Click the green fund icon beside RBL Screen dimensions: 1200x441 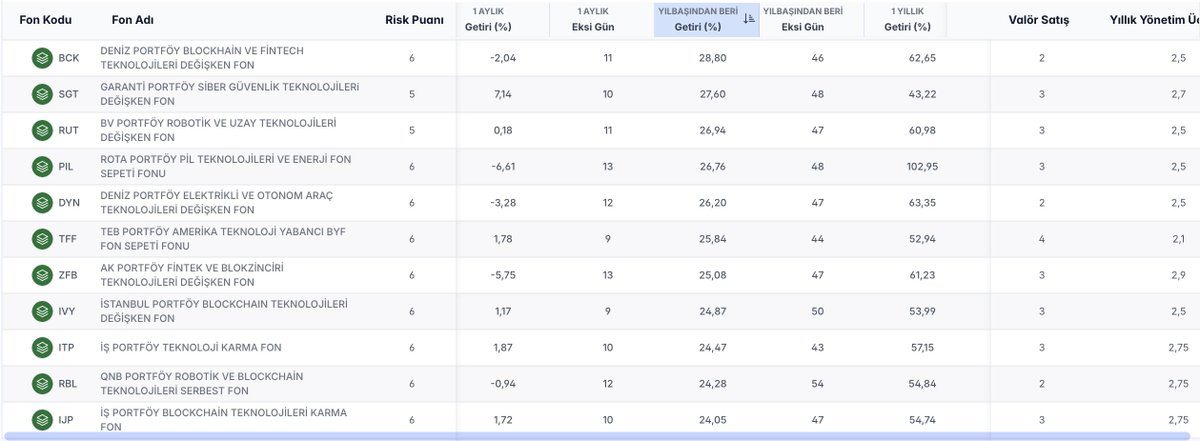tap(42, 383)
